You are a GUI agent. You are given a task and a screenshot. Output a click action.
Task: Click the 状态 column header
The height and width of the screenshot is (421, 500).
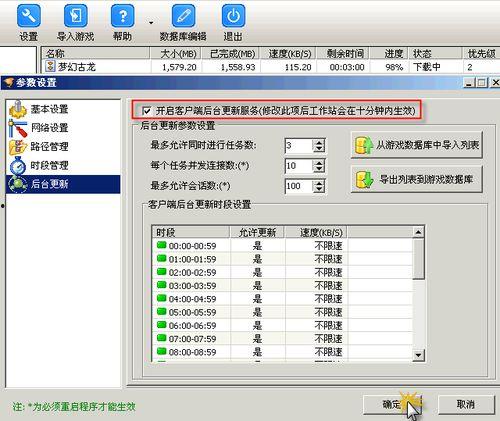[x=436, y=53]
